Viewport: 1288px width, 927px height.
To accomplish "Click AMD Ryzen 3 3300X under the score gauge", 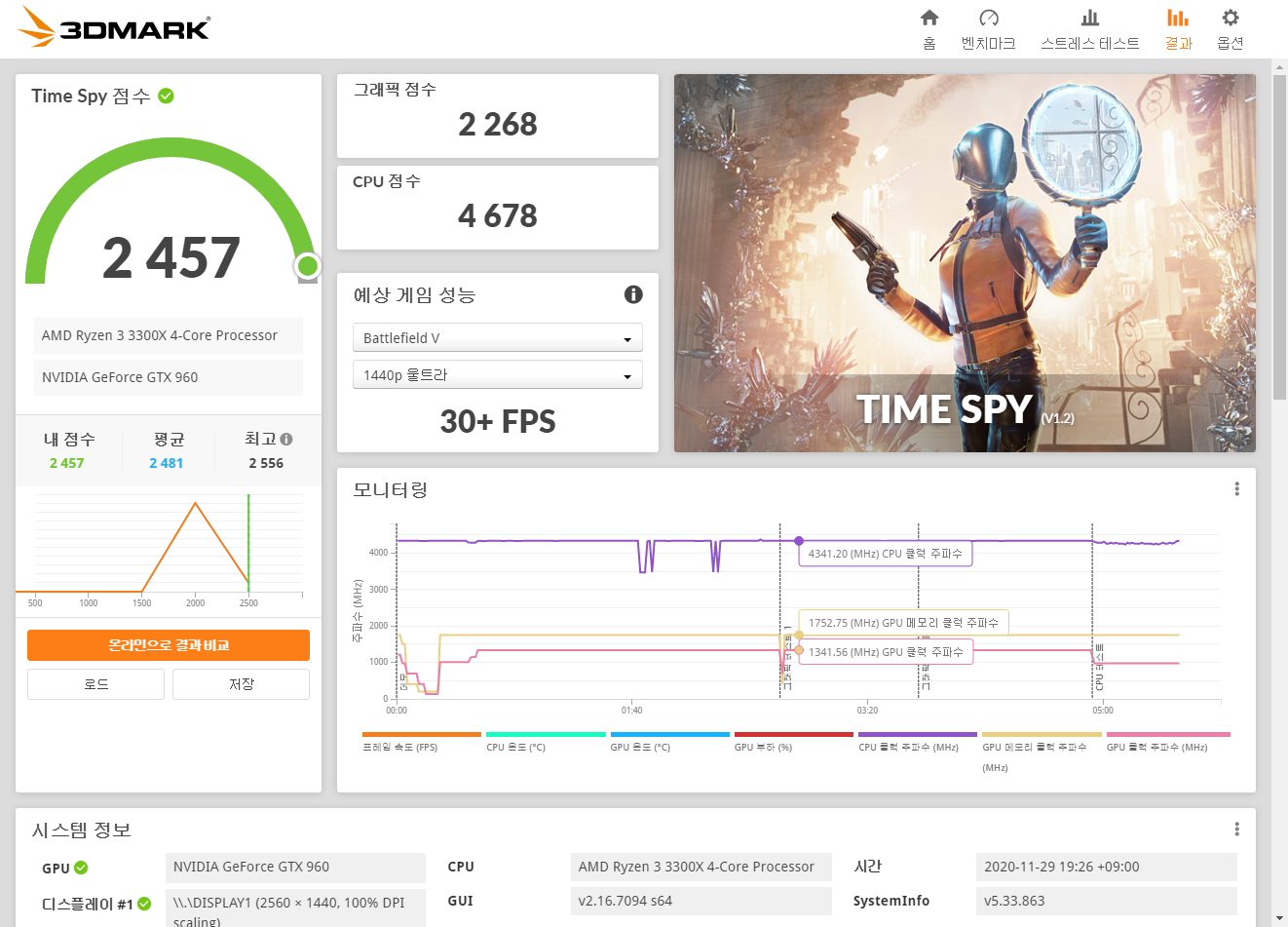I will coord(169,335).
